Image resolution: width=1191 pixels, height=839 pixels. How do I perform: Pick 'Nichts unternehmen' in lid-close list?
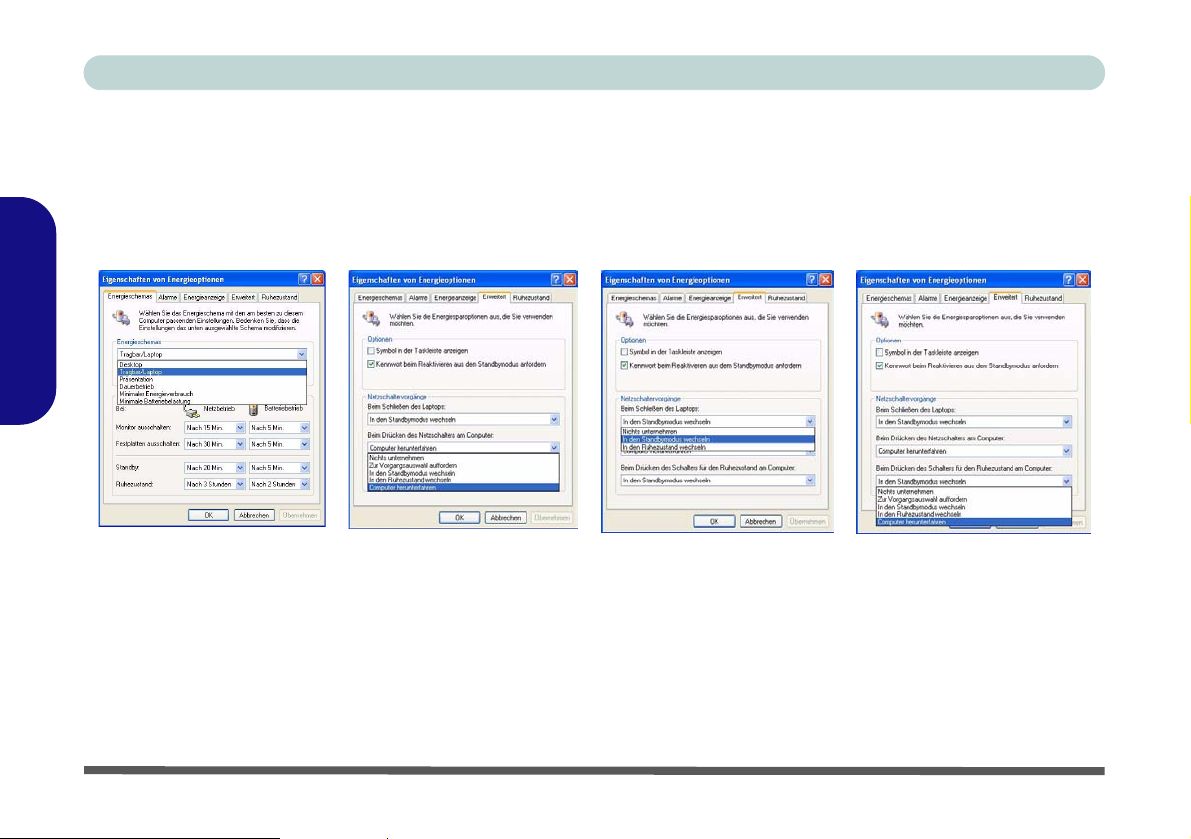(x=718, y=431)
